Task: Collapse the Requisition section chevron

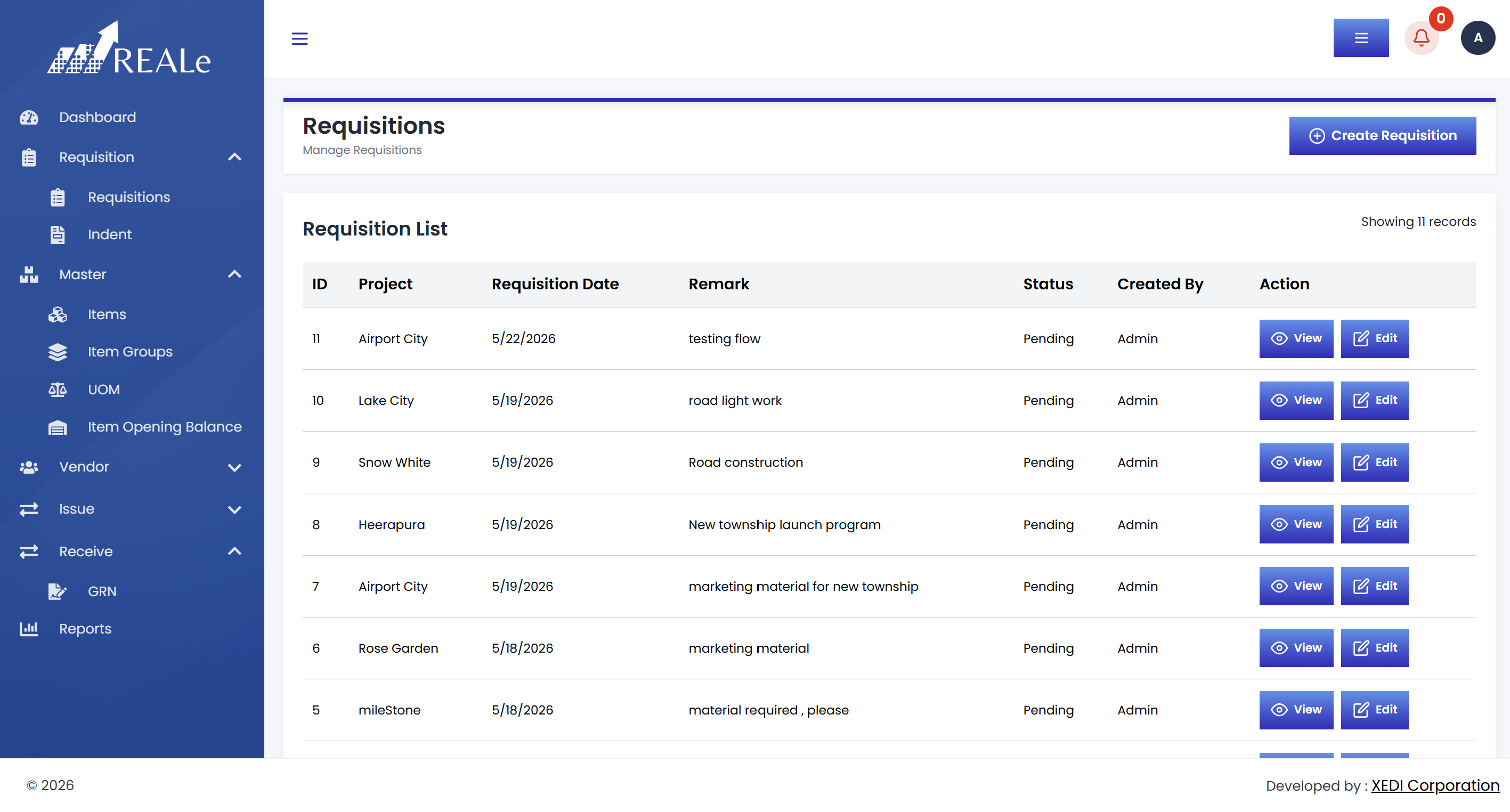Action: (234, 157)
